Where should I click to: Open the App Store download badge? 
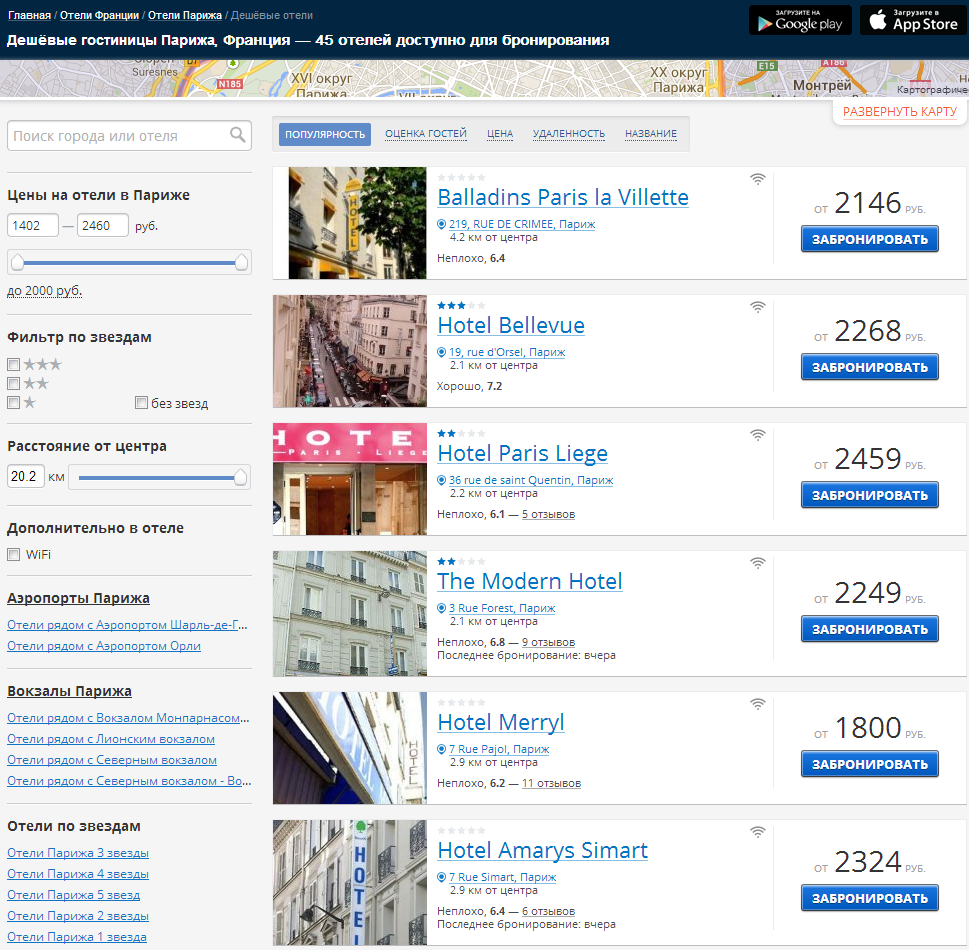coord(914,20)
